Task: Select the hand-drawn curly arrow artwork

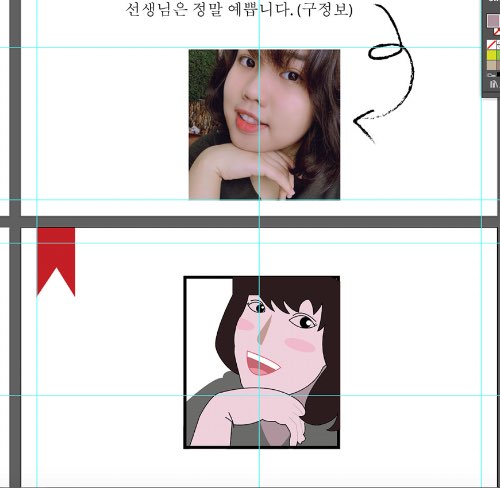Action: pos(384,73)
